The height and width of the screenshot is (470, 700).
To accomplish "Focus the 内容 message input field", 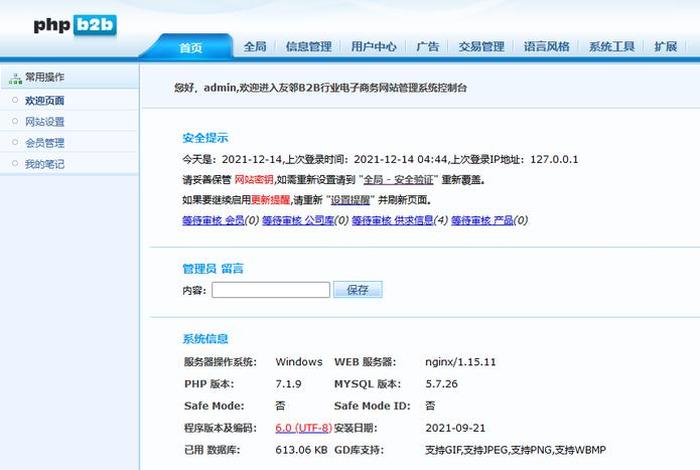I will point(271,290).
